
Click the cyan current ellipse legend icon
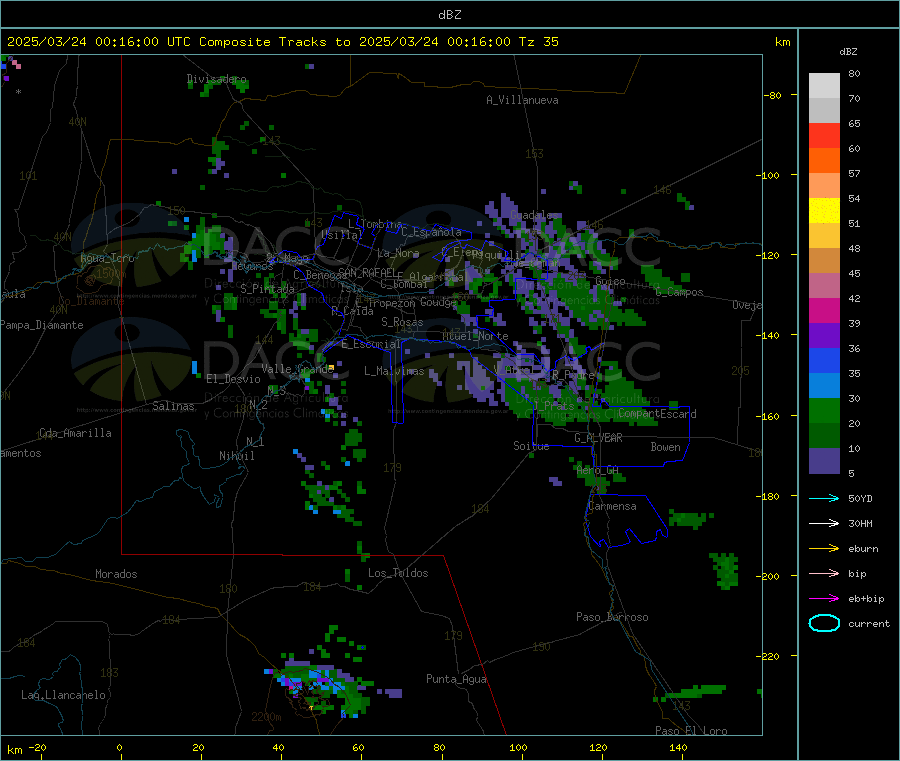click(824, 623)
